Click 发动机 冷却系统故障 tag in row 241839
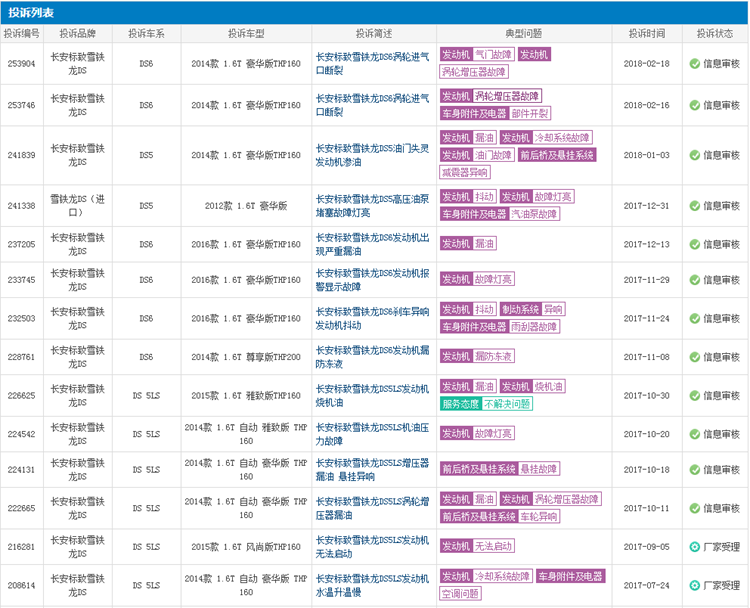The width and height of the screenshot is (750, 608). pyautogui.click(x=546, y=138)
